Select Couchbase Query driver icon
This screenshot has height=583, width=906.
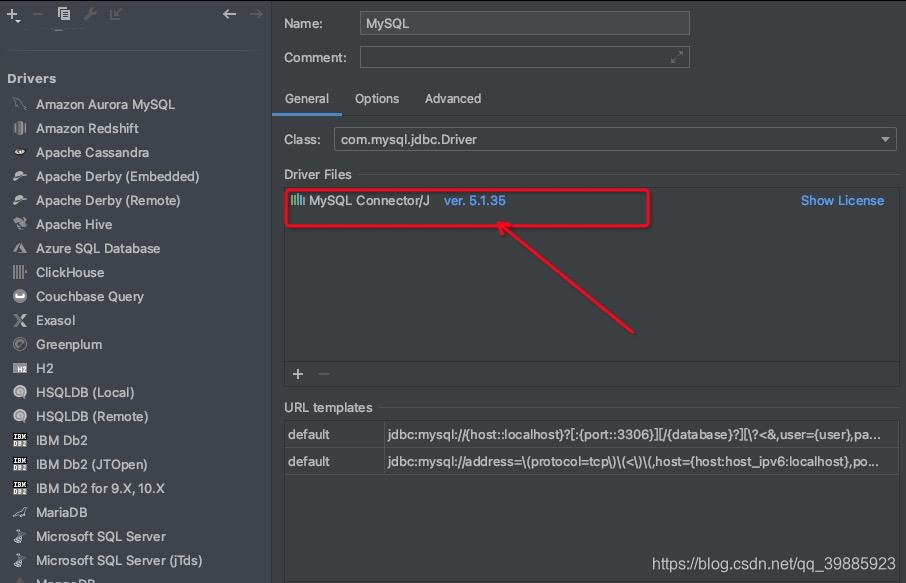click(20, 296)
